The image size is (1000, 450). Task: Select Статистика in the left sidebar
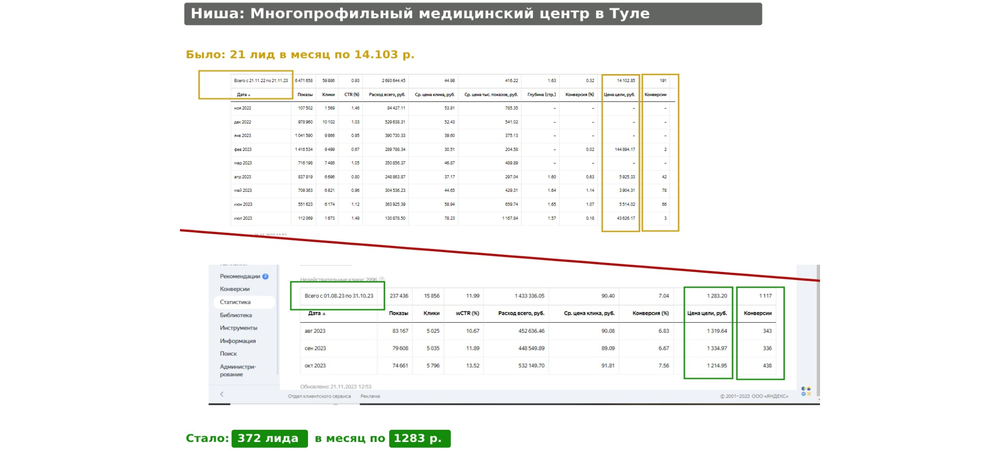pos(236,302)
